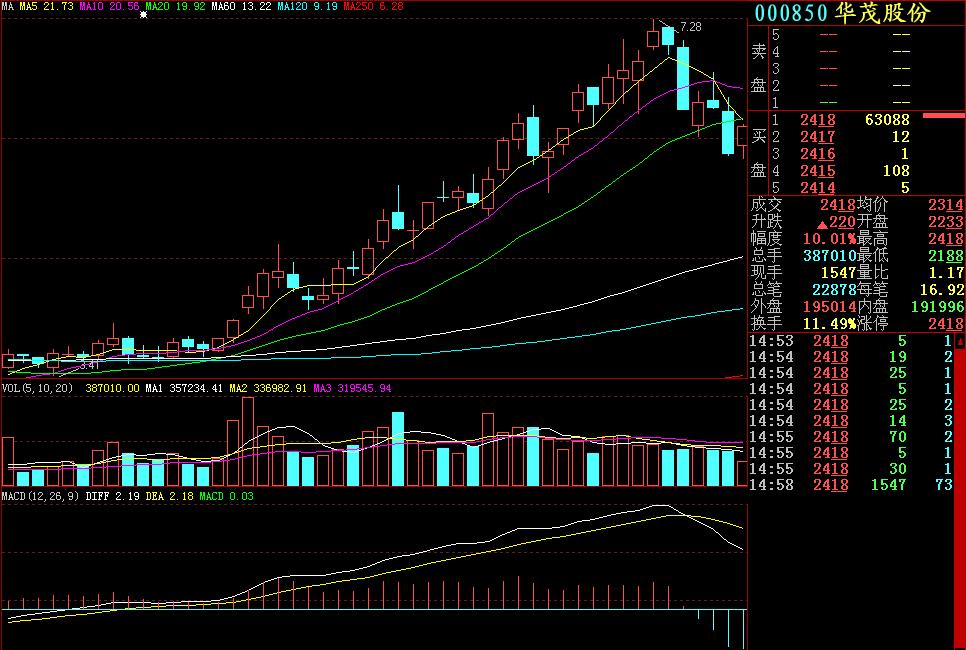Click the 14:53 tick row
Image resolution: width=966 pixels, height=650 pixels.
[851, 341]
